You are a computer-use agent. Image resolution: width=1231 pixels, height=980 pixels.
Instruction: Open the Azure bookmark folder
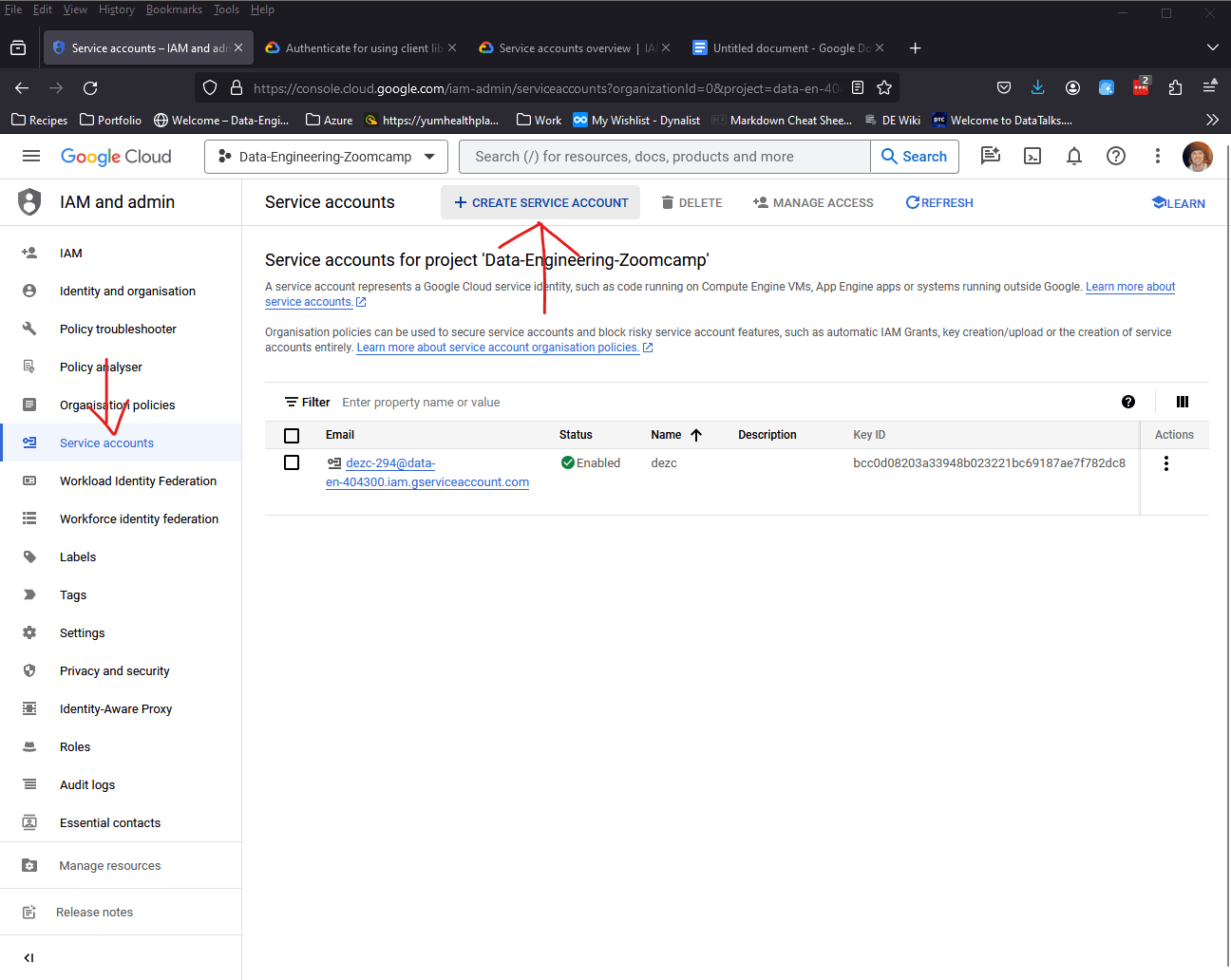329,121
